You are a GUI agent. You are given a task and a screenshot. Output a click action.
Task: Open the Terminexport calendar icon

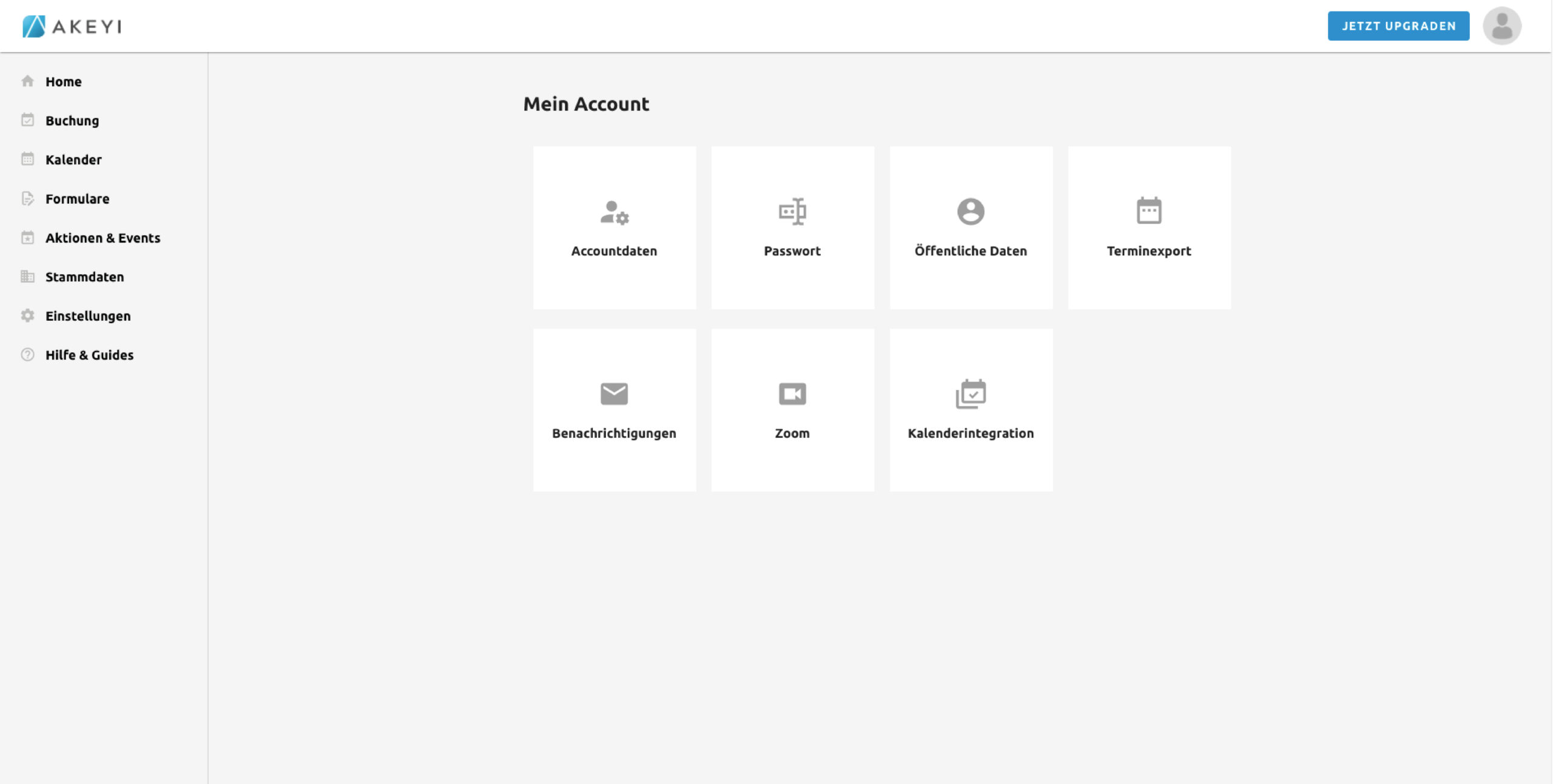[x=1148, y=211]
